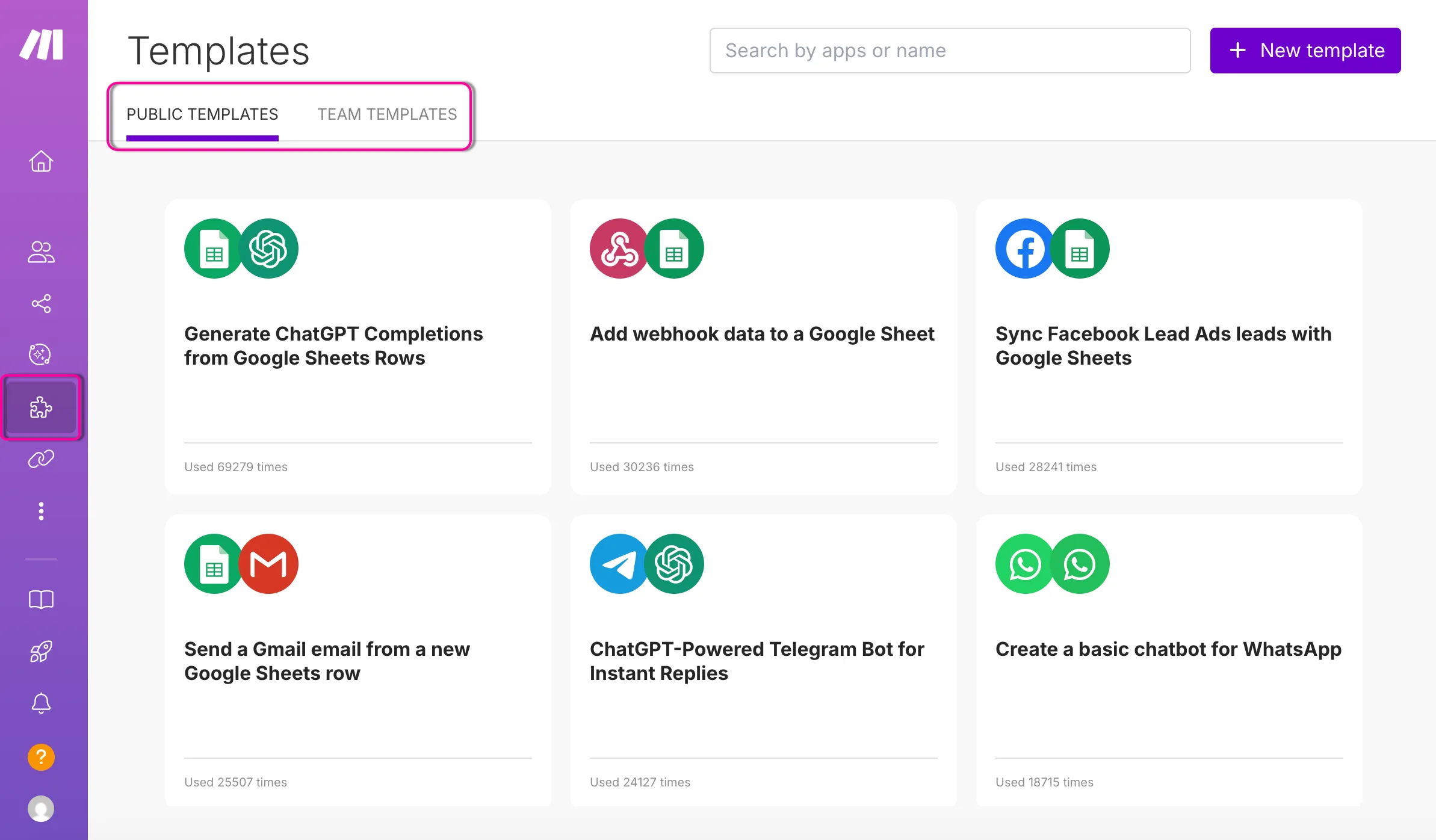
Task: Click the OpenAI icon on Telegram Bot card
Action: click(x=674, y=564)
